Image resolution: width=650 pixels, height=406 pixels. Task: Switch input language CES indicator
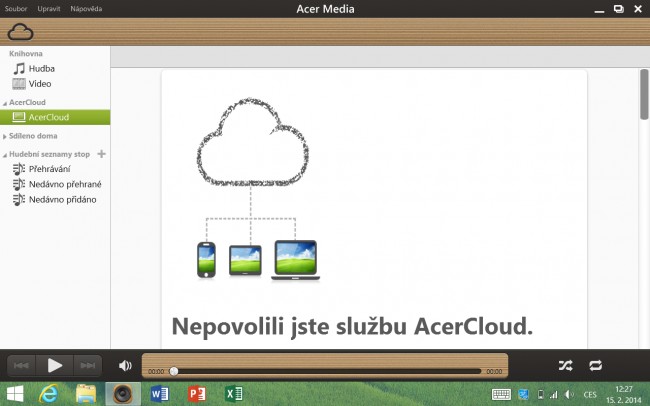click(x=590, y=394)
